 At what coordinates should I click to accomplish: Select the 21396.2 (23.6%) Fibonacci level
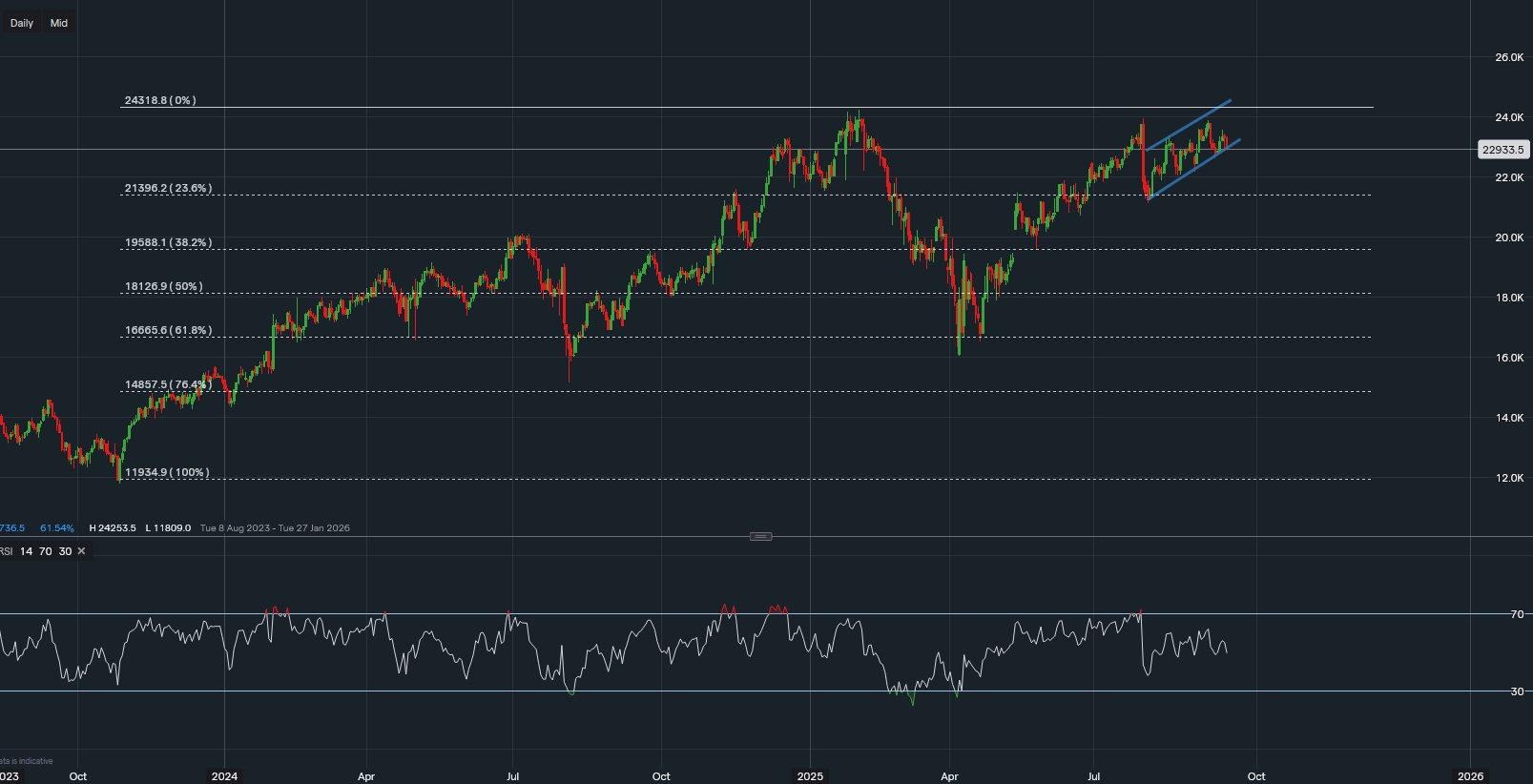pos(168,188)
